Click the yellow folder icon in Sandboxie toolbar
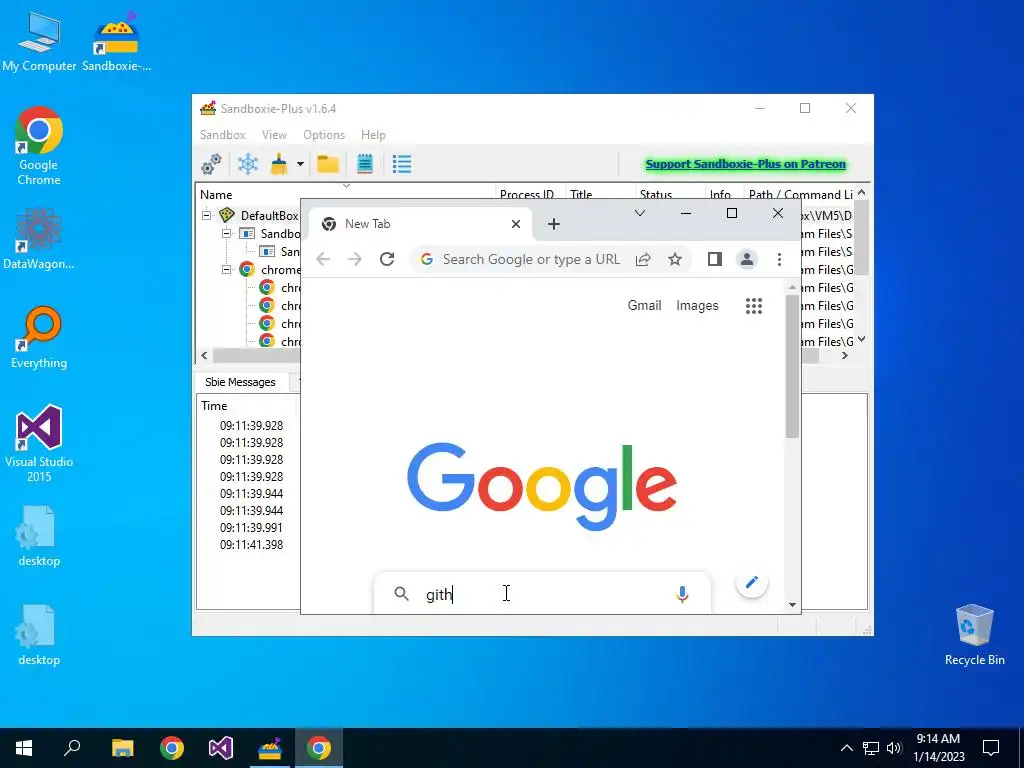Screen dimensions: 1024x768 coord(328,164)
